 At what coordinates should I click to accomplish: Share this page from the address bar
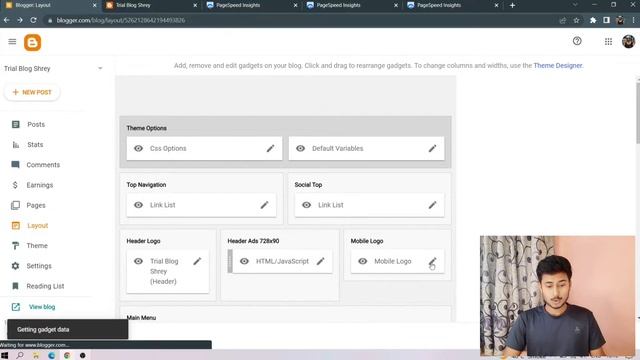[562, 20]
